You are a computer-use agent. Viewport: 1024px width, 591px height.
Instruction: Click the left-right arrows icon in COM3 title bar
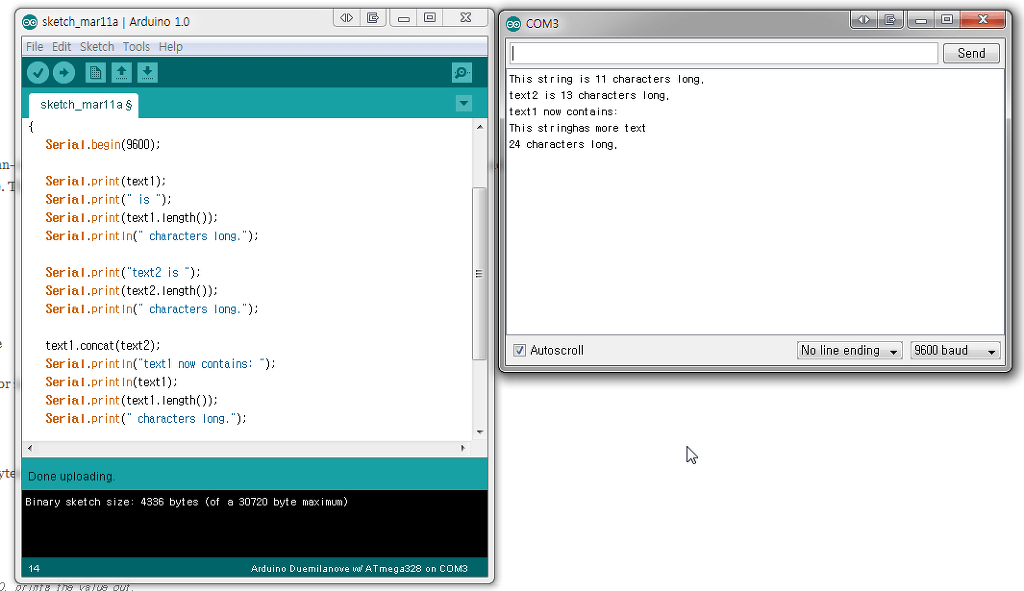[864, 20]
